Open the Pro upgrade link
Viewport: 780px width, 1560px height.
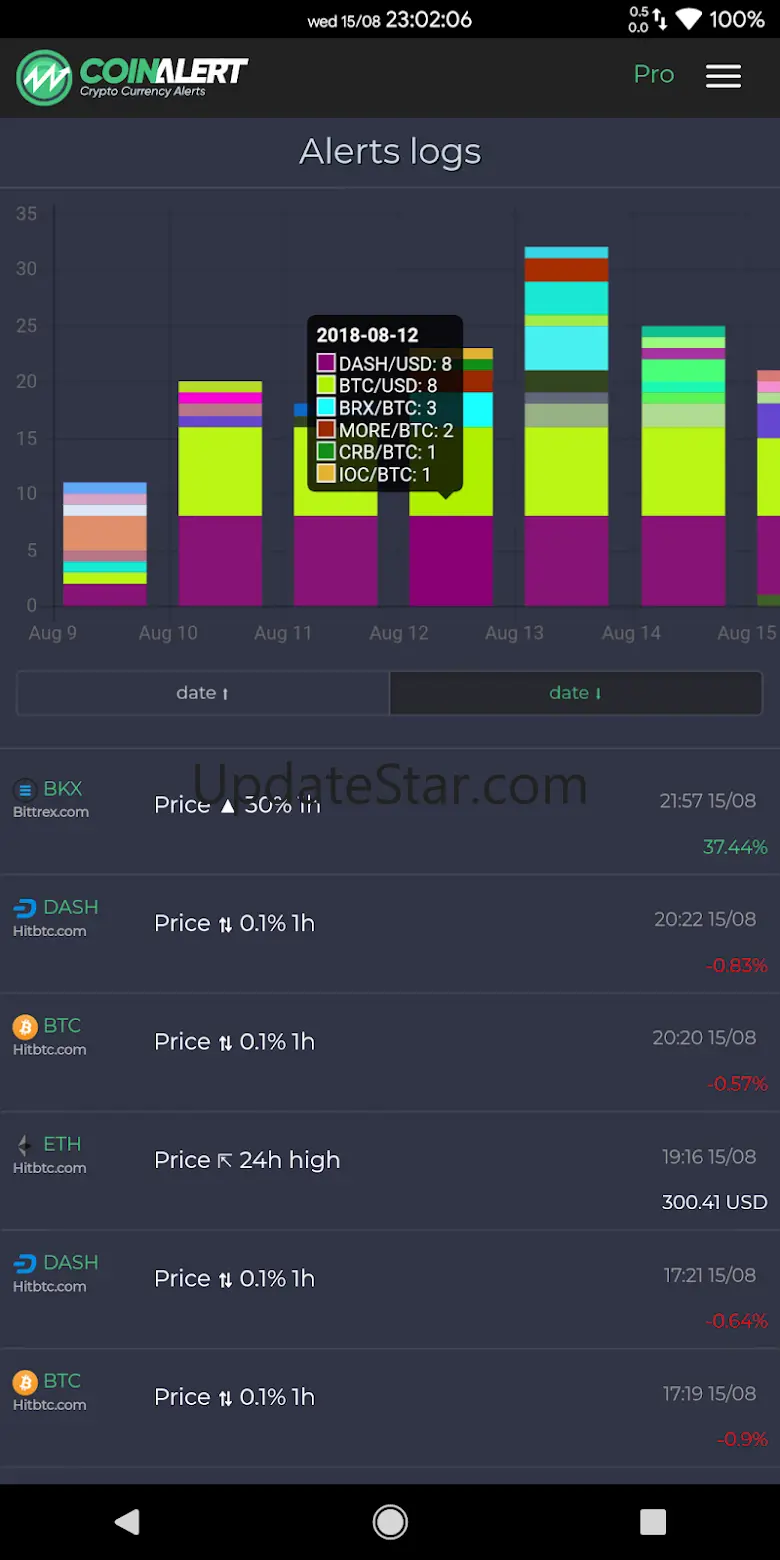(x=654, y=75)
